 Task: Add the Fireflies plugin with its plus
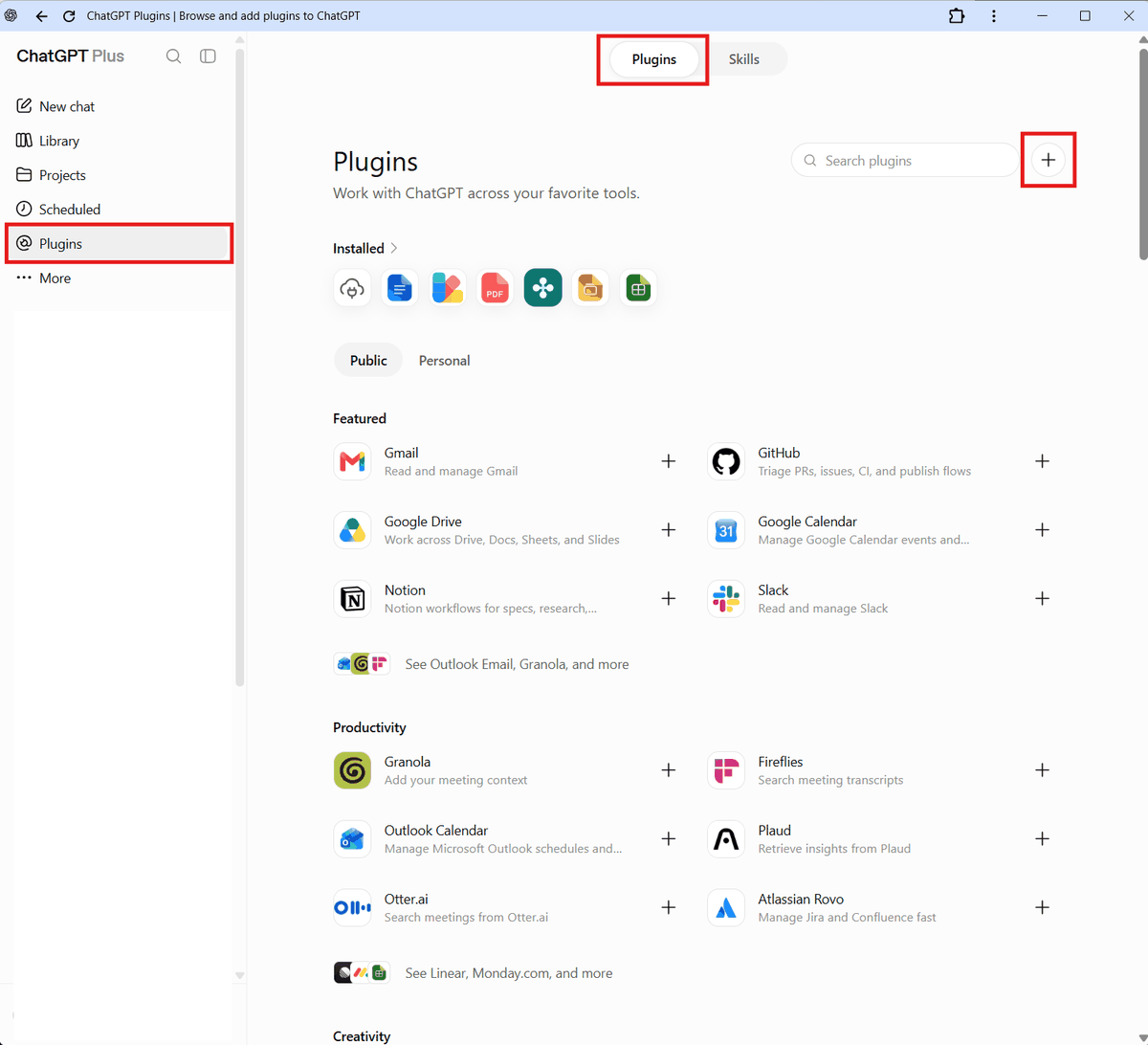(x=1043, y=770)
